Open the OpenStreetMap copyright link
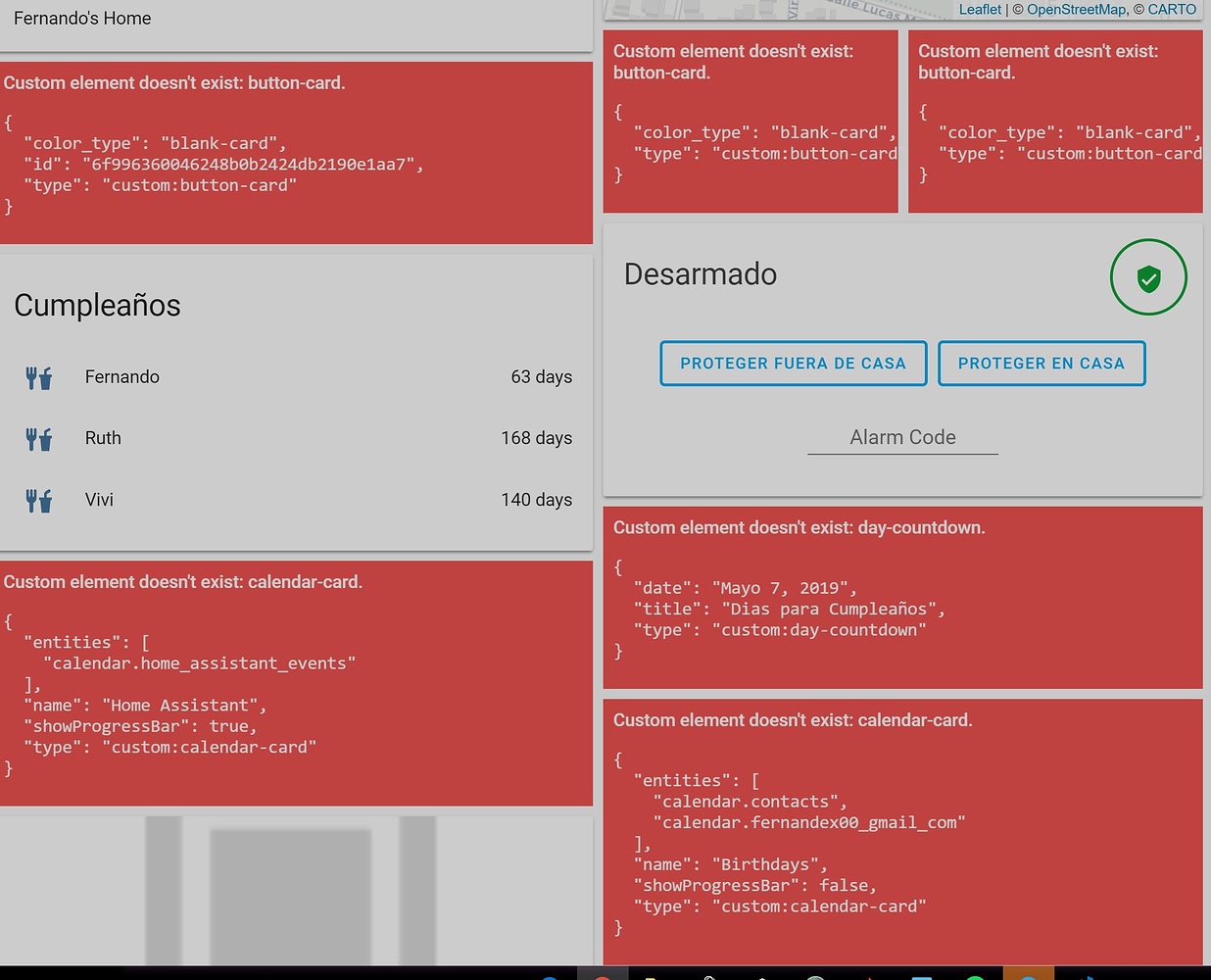Screen dimensions: 1211x980 pos(1076,9)
